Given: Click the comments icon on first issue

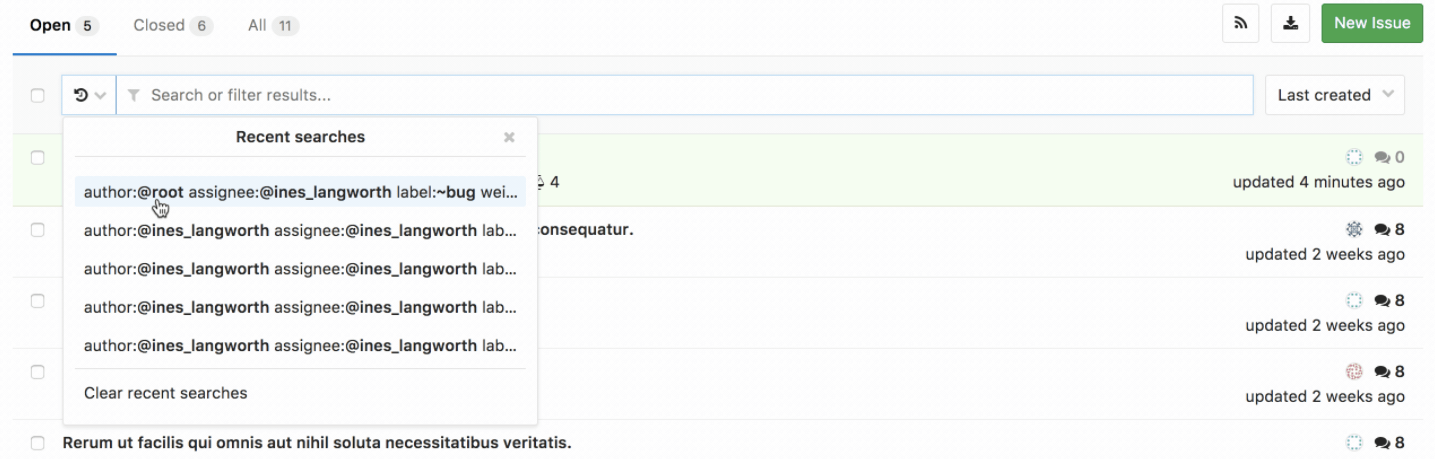Looking at the screenshot, I should [x=1383, y=157].
